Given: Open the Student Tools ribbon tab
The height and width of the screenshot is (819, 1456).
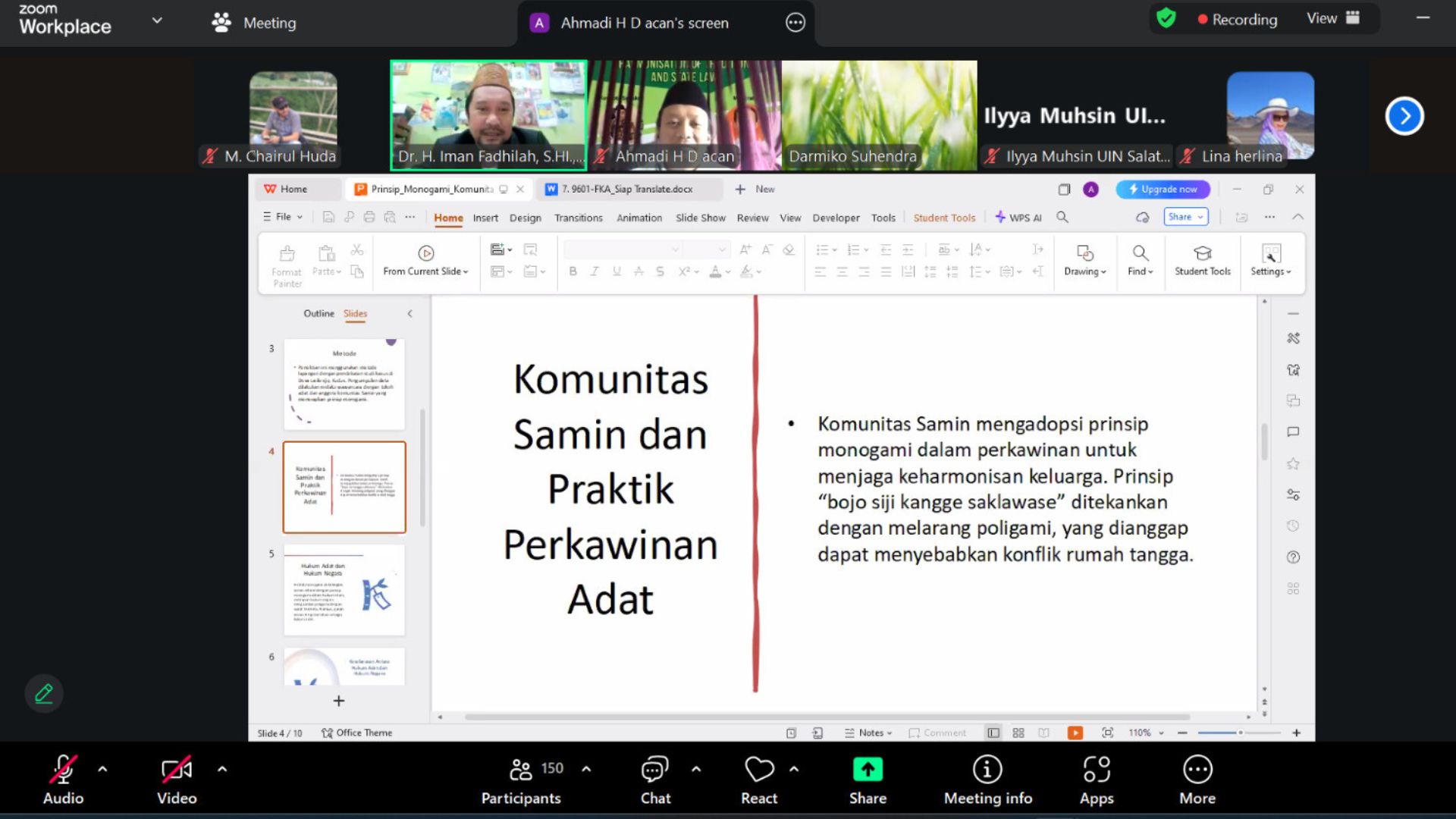Looking at the screenshot, I should [944, 218].
